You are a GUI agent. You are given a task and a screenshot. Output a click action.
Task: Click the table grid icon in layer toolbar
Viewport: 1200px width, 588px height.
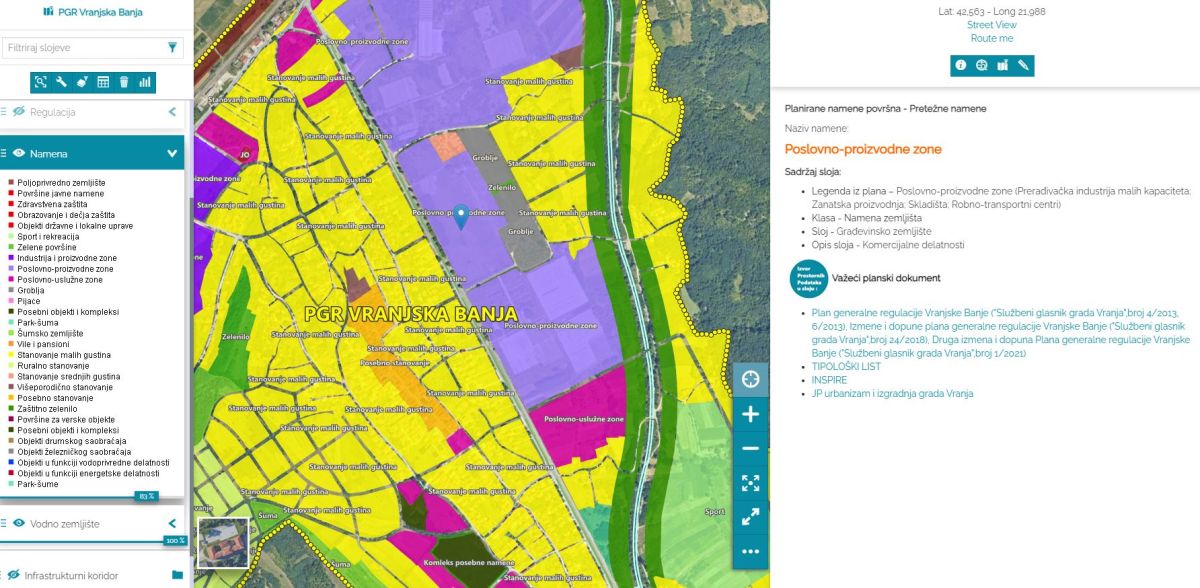(103, 82)
